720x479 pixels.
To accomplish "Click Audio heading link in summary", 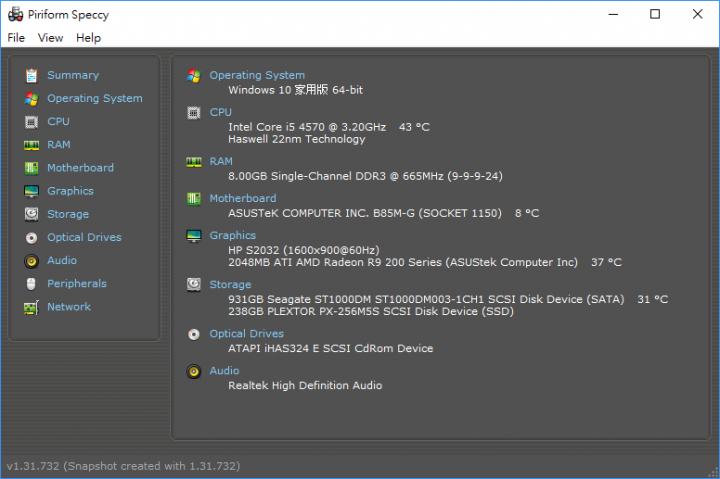I will click(225, 371).
